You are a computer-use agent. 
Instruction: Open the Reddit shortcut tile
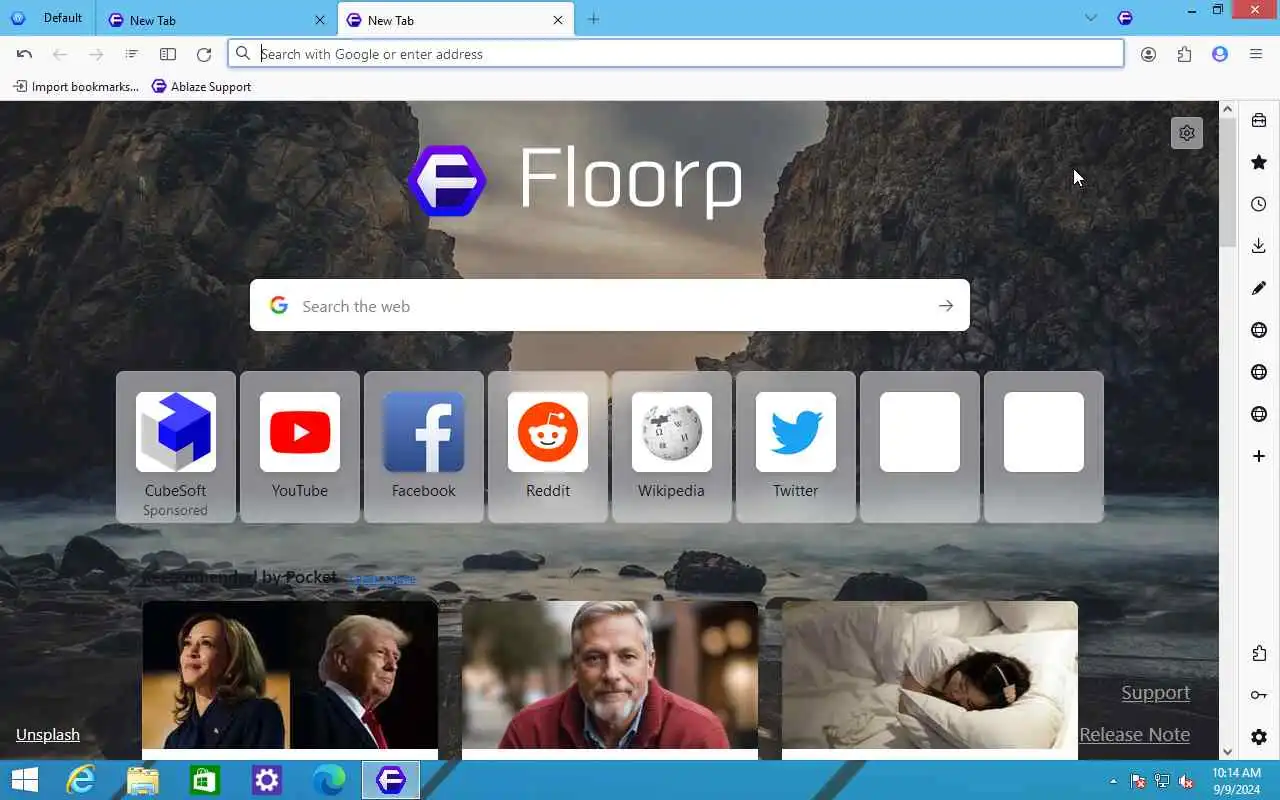548,447
